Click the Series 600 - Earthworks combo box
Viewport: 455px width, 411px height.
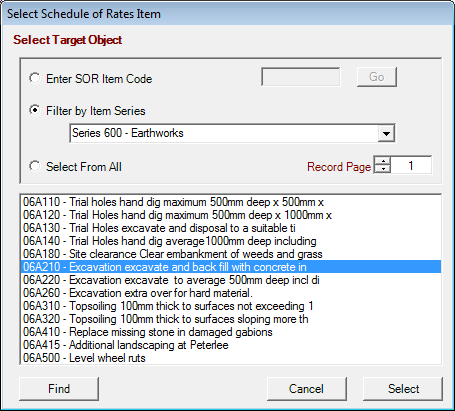coord(232,133)
